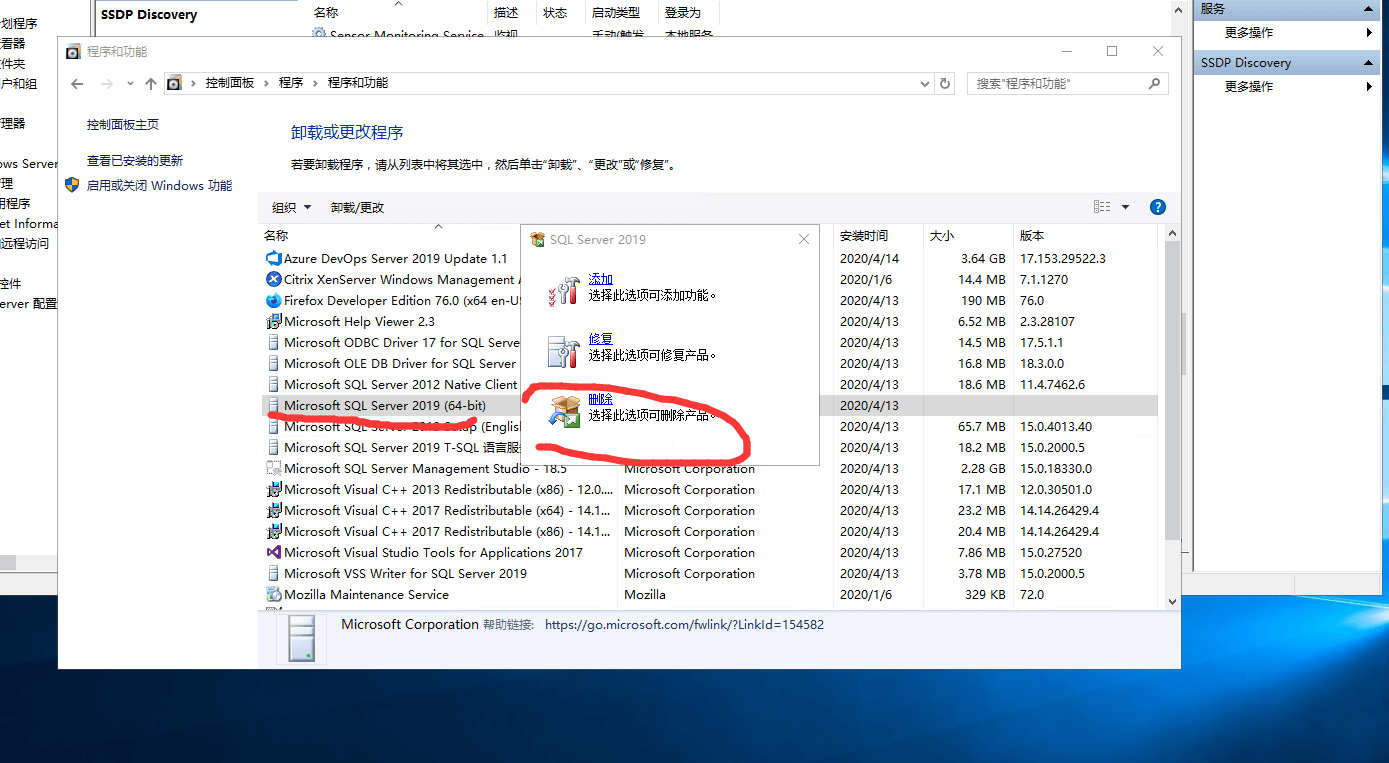Click the Add (添加) feature icon
The width and height of the screenshot is (1389, 763).
(x=563, y=290)
